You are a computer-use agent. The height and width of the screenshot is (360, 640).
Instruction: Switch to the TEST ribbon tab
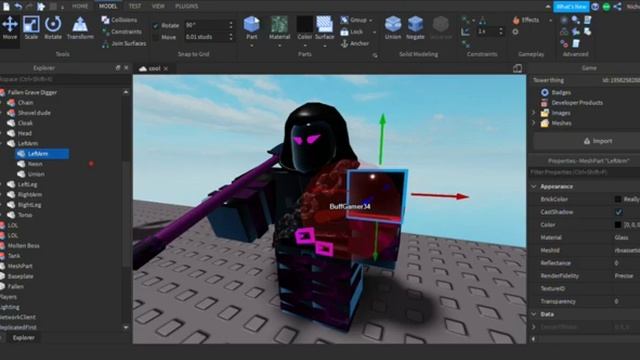(135, 6)
